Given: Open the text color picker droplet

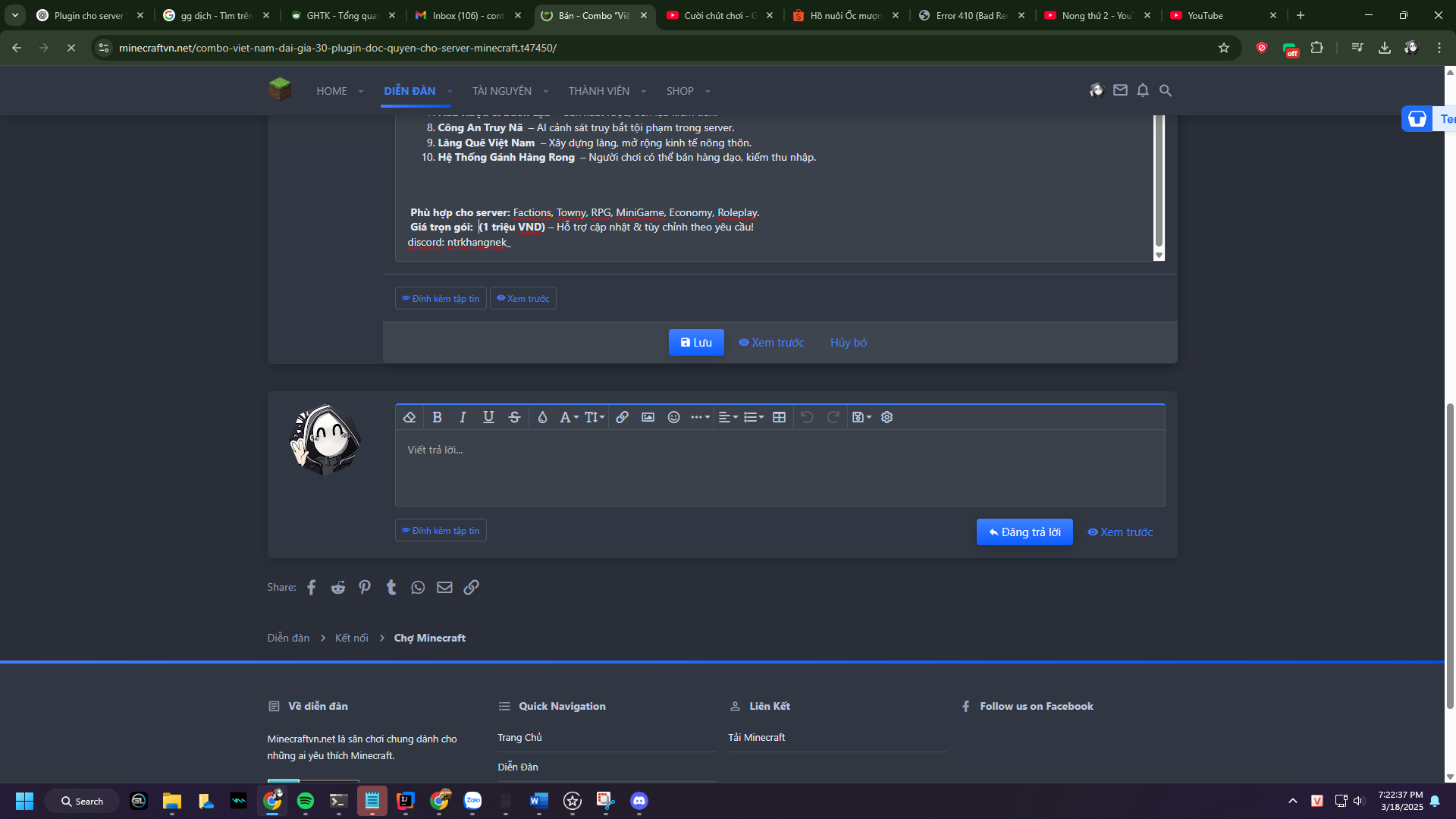Looking at the screenshot, I should 542,417.
